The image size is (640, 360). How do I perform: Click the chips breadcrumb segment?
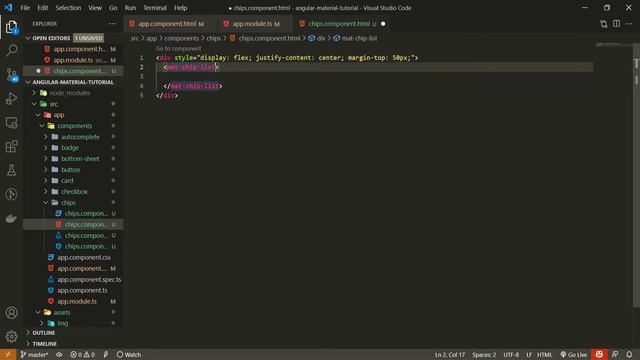coord(213,38)
